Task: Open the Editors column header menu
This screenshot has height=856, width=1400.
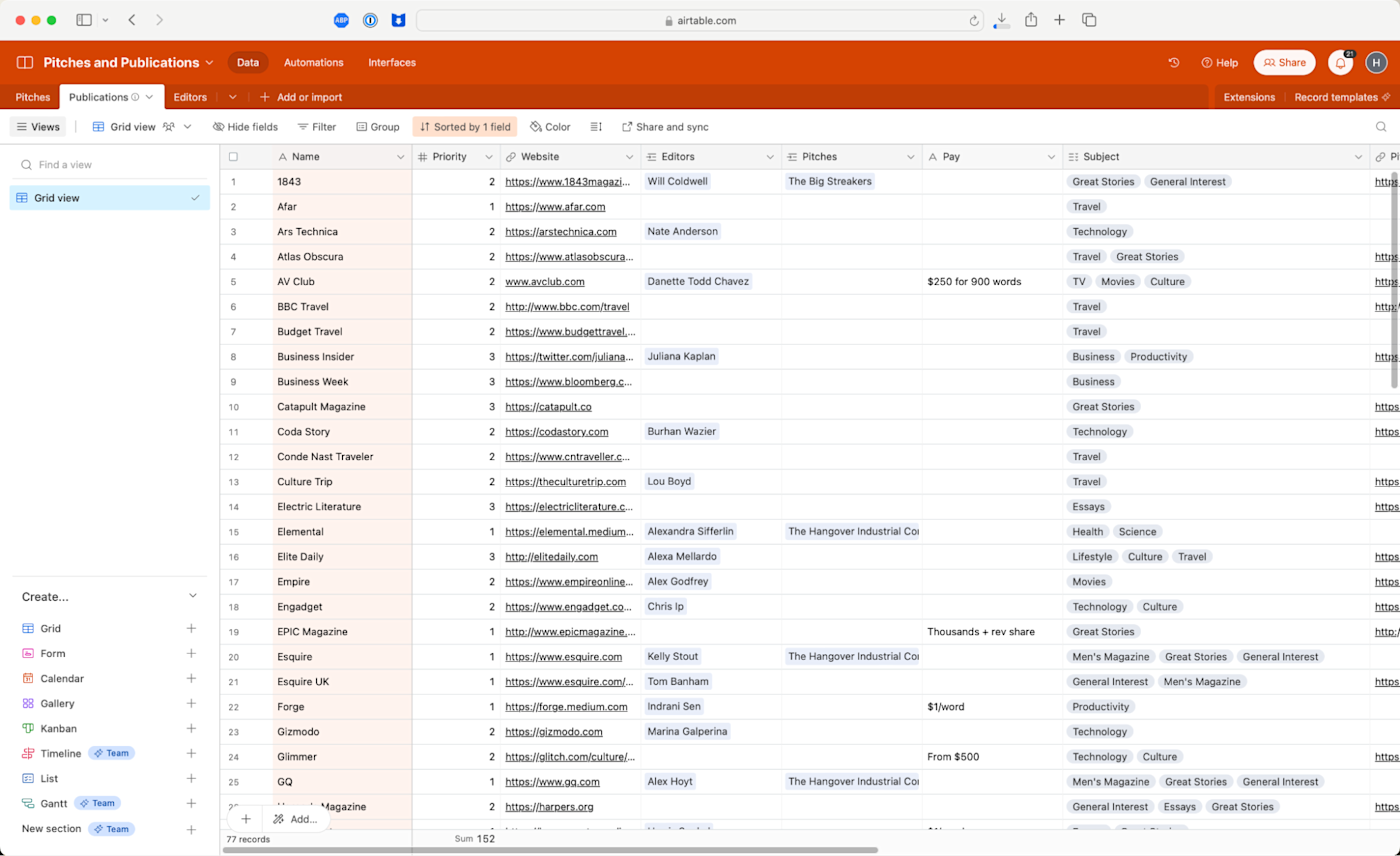Action: pos(770,157)
